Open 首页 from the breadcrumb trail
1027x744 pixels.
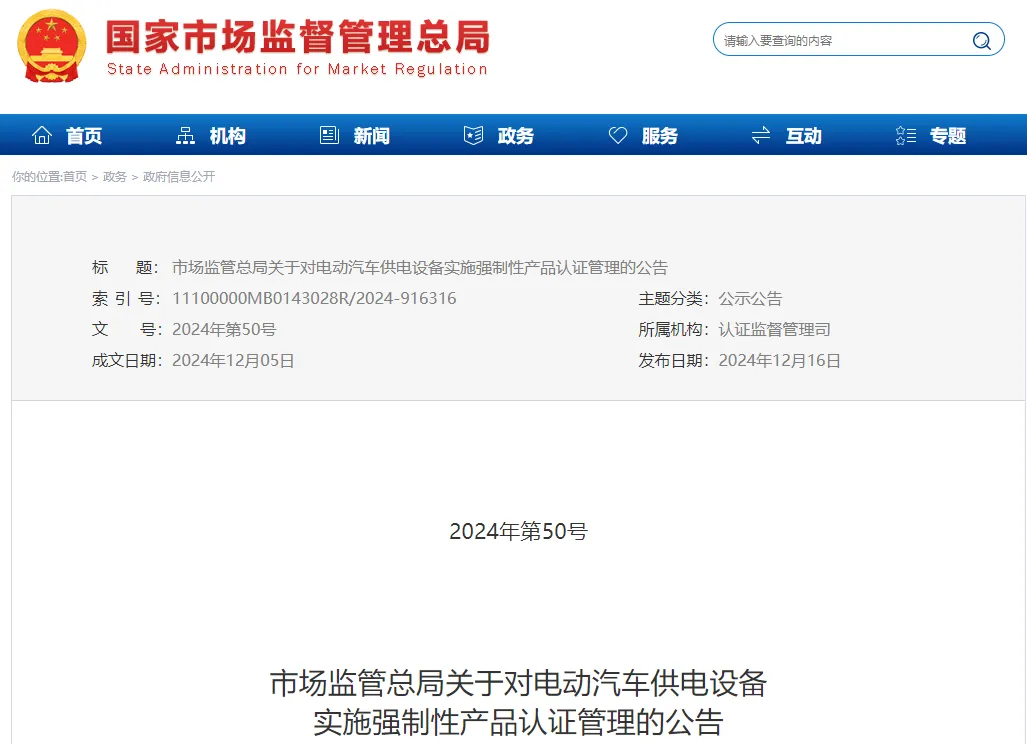pyautogui.click(x=74, y=177)
